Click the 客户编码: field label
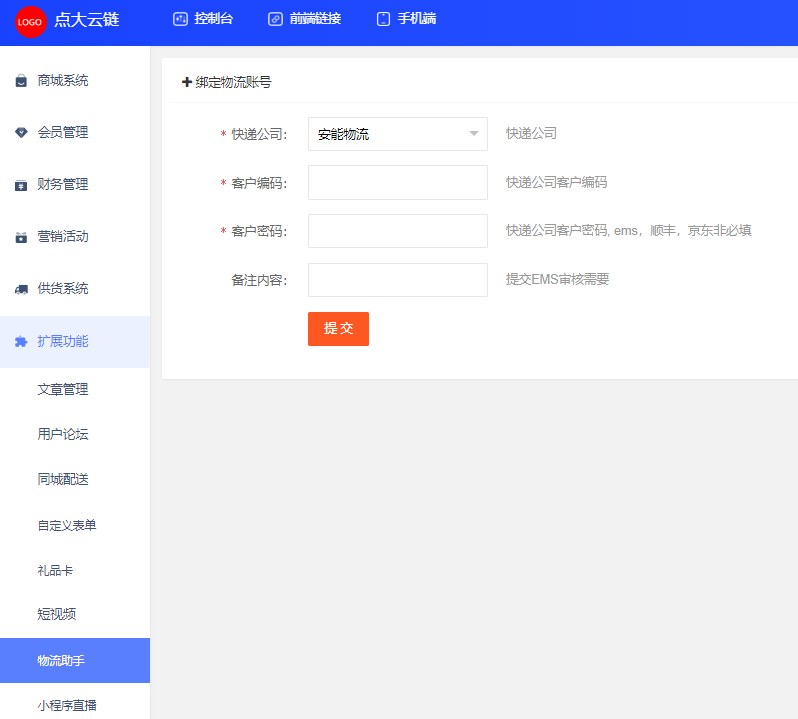Image resolution: width=798 pixels, height=719 pixels. [x=259, y=183]
